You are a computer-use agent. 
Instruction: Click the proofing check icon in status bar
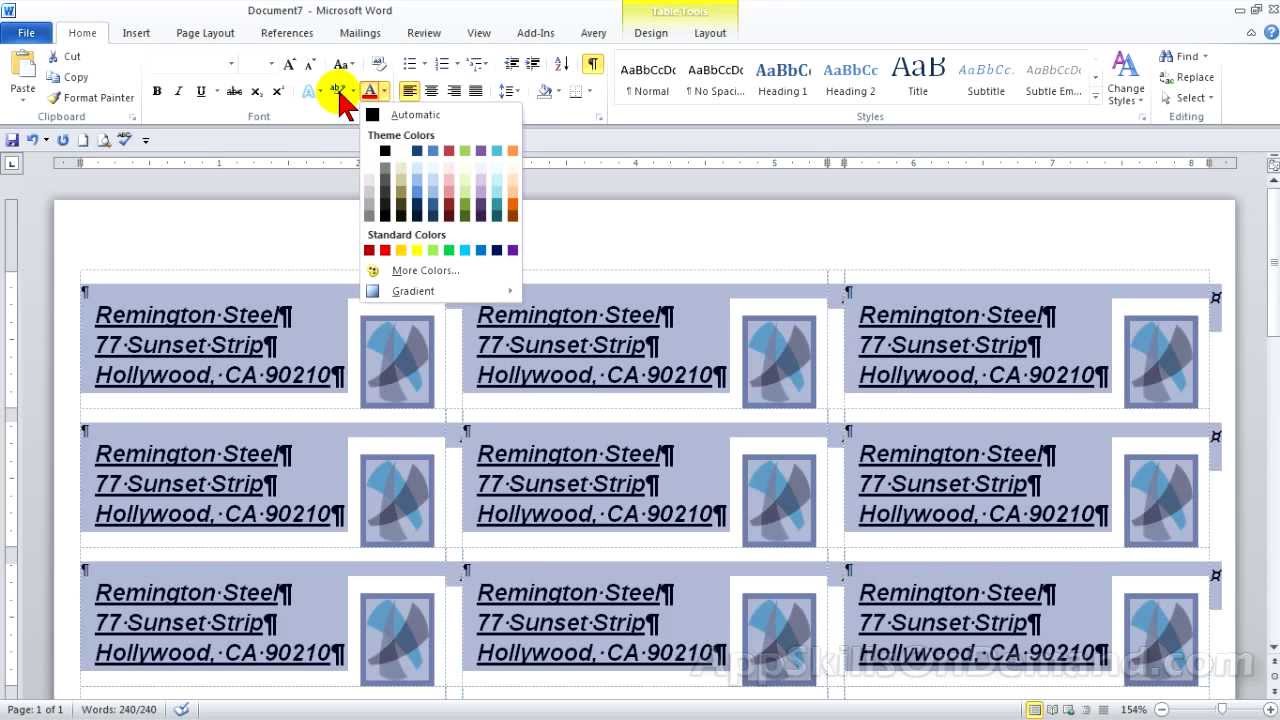pos(181,709)
